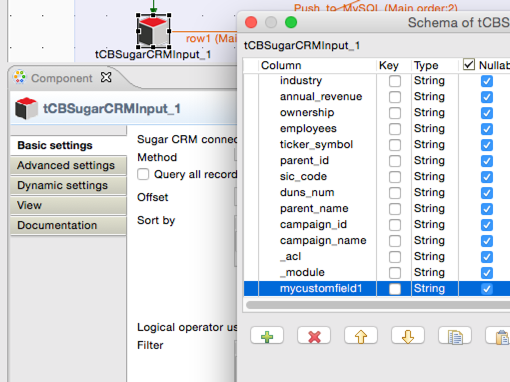The image size is (510, 382).
Task: Click the Column header in schema table
Action: click(318, 65)
